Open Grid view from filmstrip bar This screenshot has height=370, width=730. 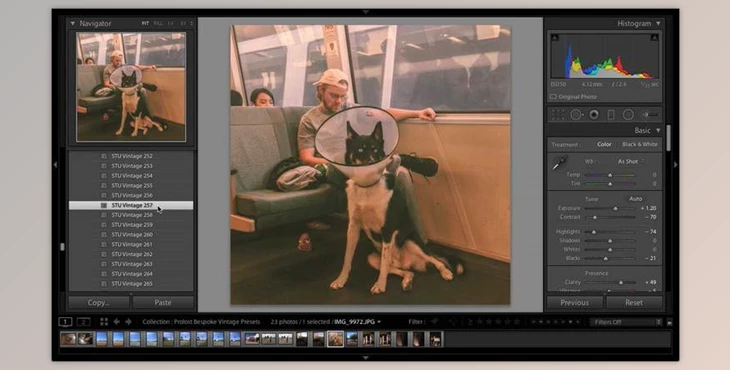[104, 322]
